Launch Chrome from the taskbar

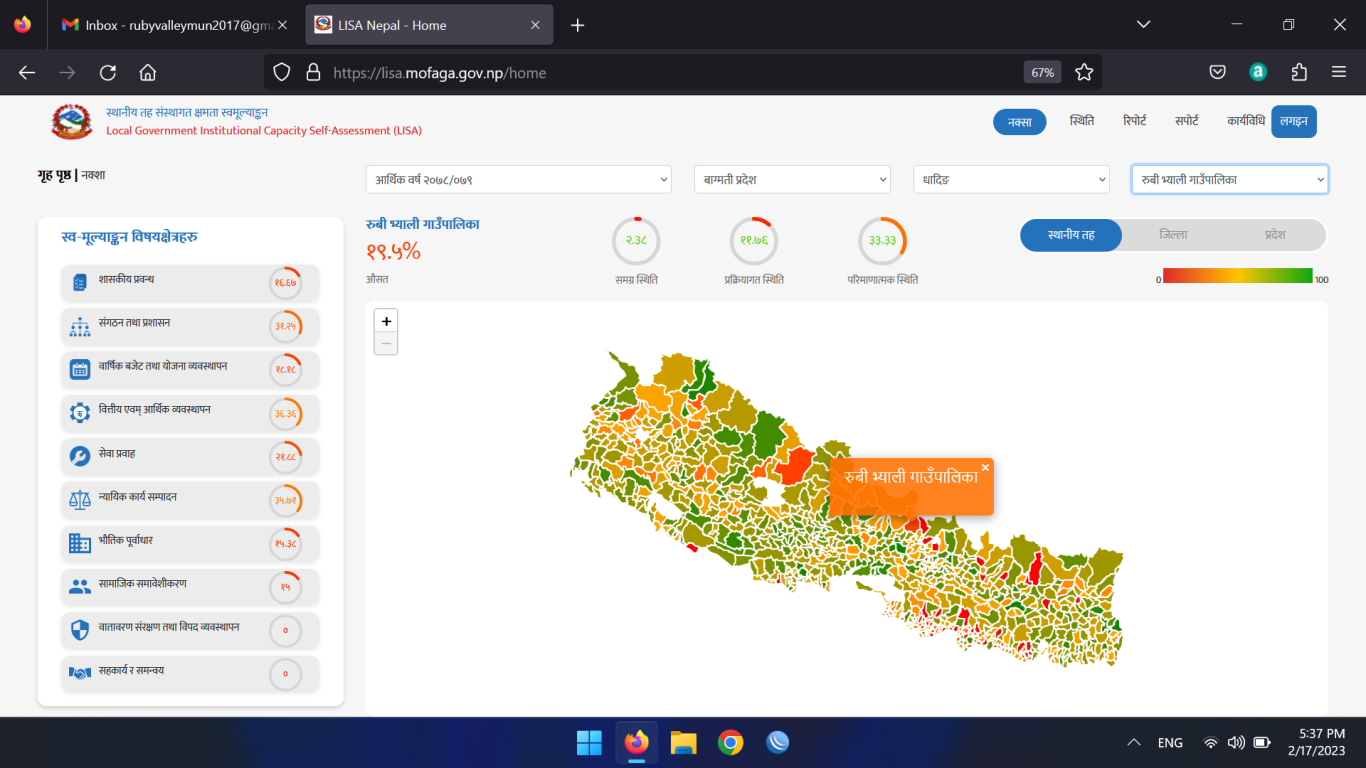pos(730,743)
